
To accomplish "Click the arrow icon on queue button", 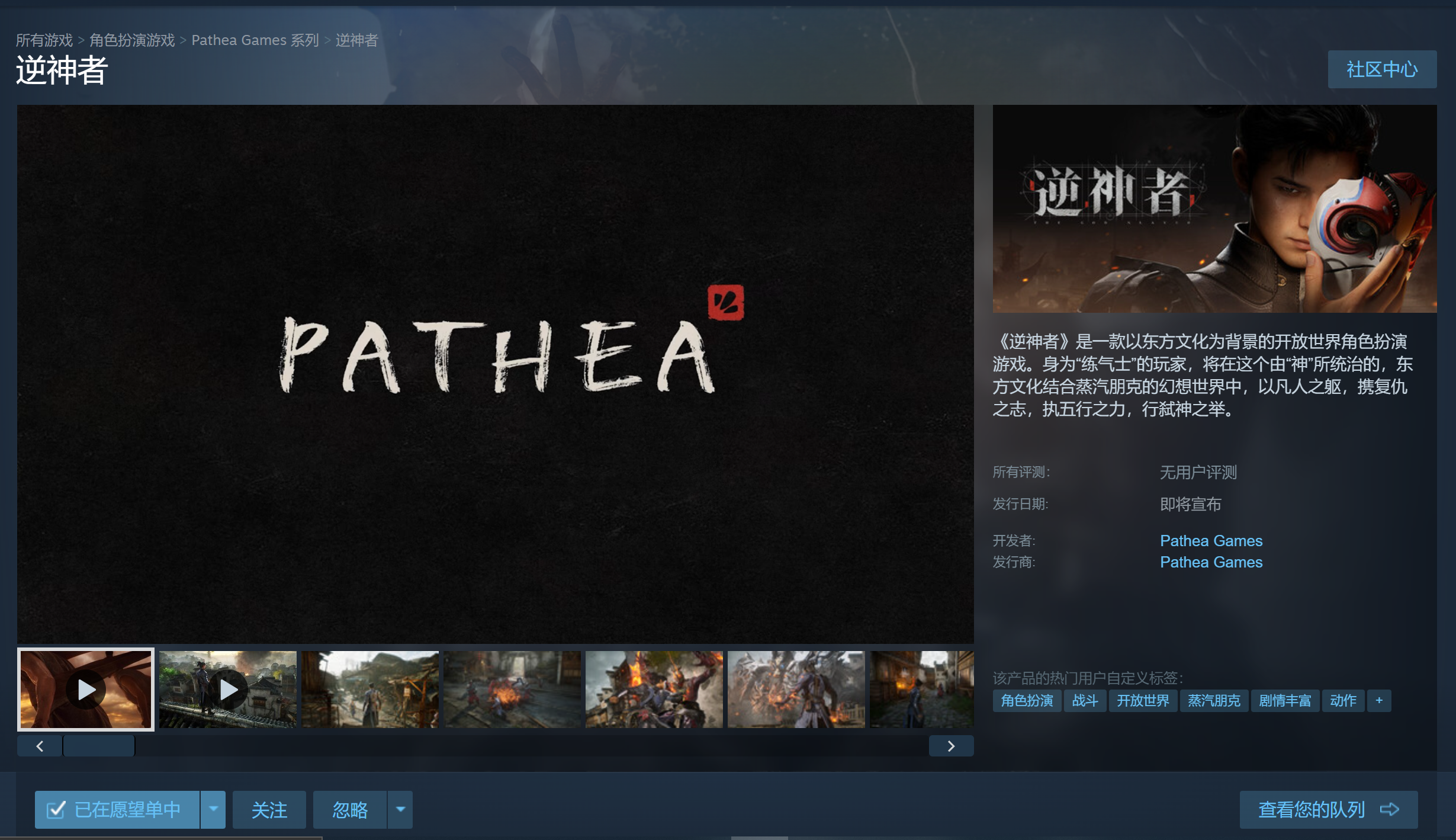I will (x=1389, y=809).
